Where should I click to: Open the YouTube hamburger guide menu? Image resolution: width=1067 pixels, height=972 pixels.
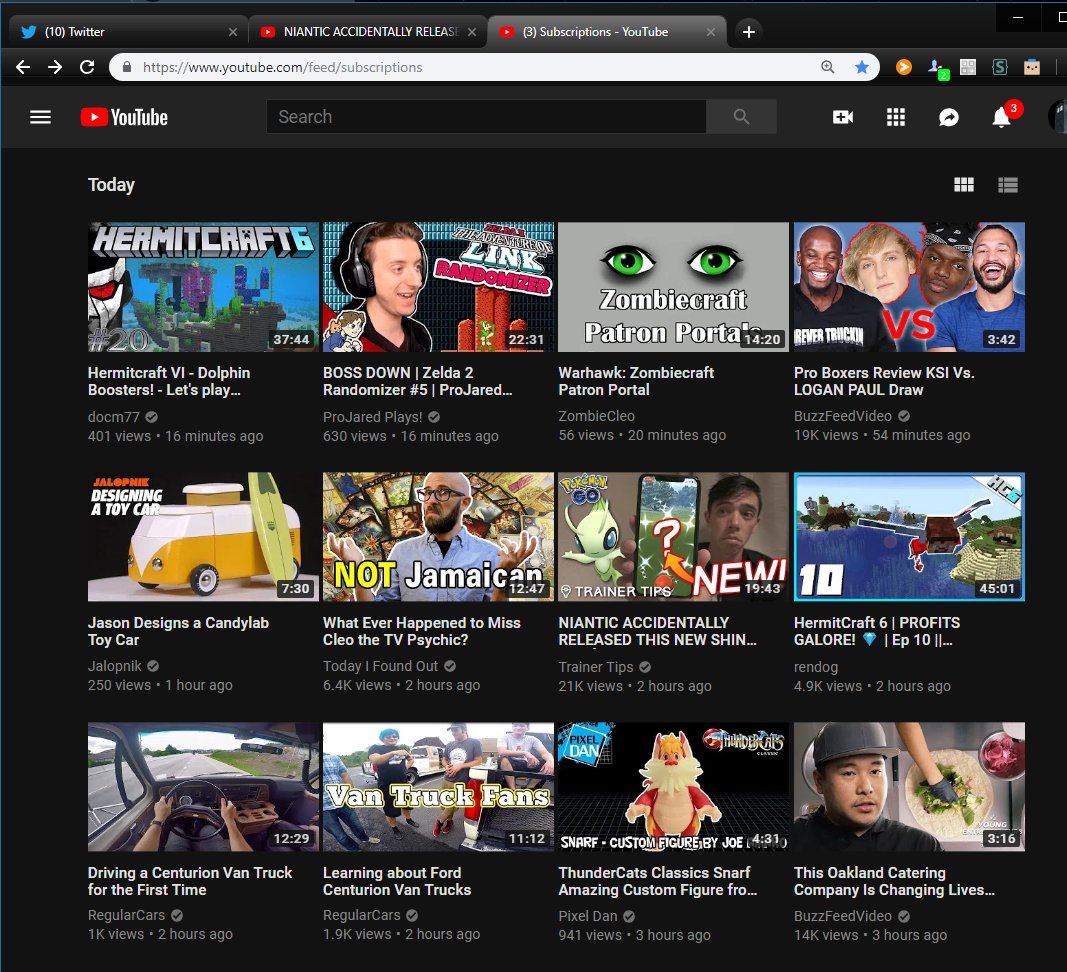[x=40, y=117]
